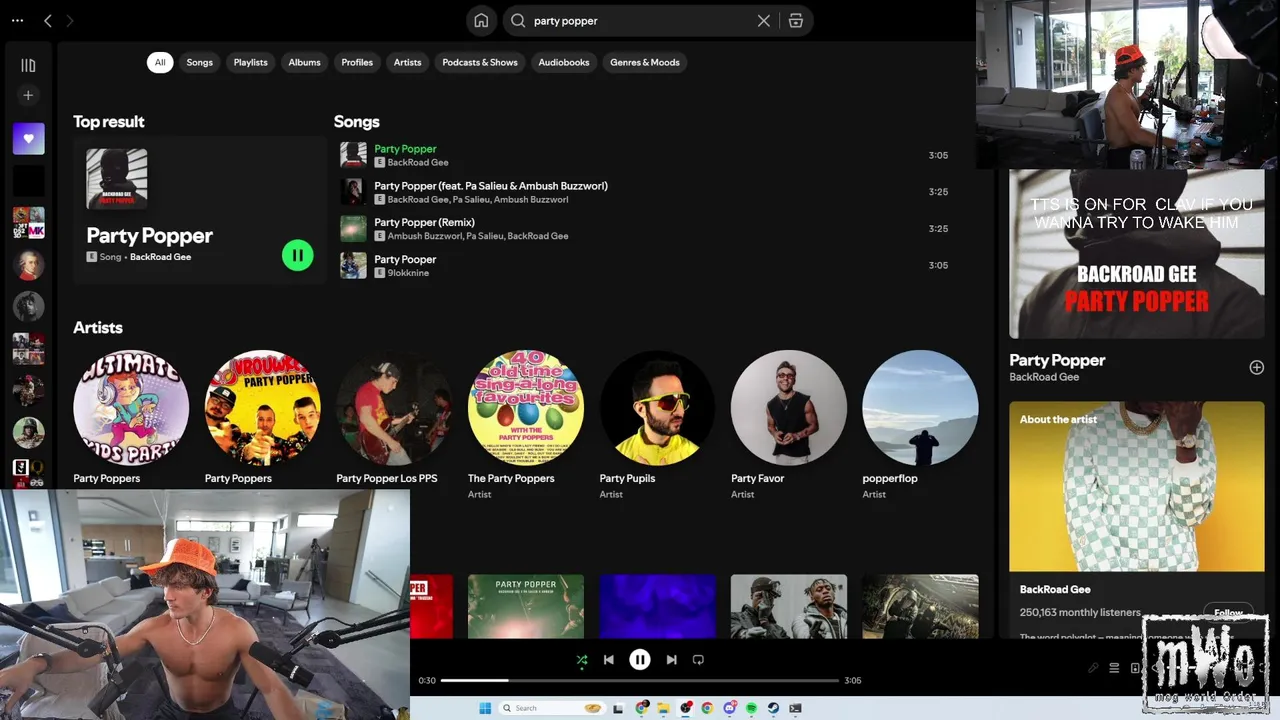Skip to previous track

pos(609,660)
